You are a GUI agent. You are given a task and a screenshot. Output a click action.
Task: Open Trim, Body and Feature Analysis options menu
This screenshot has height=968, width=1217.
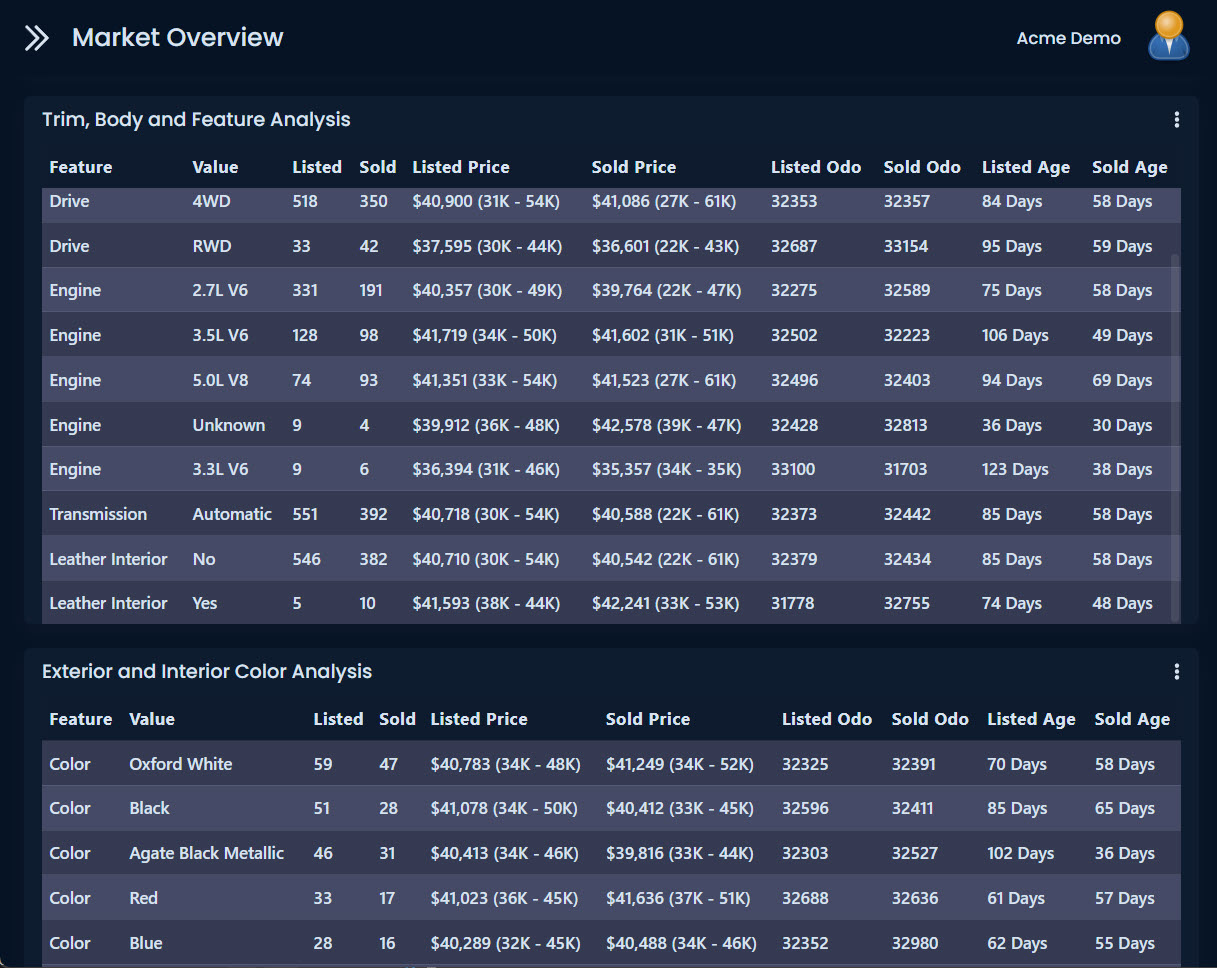(1176, 120)
